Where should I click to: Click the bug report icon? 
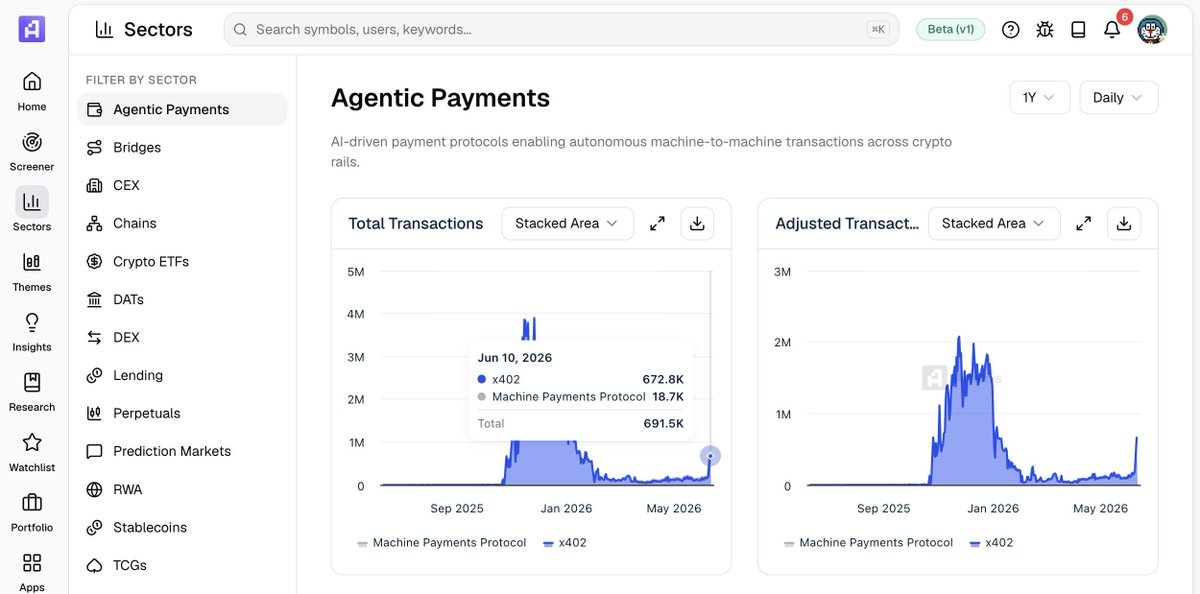coord(1045,29)
